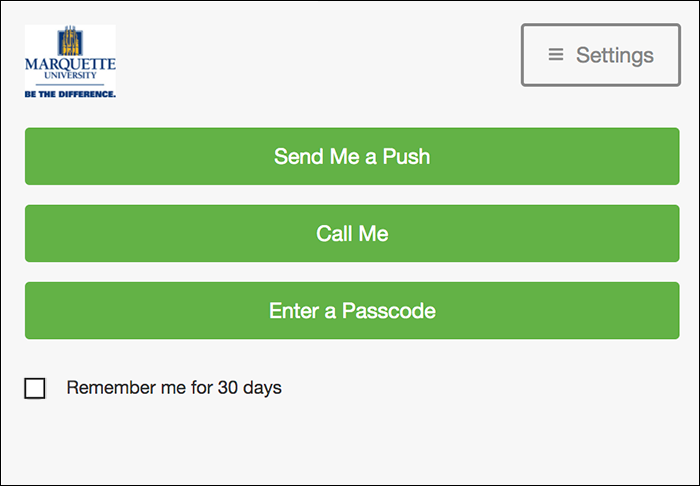The image size is (700, 486).
Task: Click the "BE THE DIFFERENCE." tagline
Action: tap(70, 93)
